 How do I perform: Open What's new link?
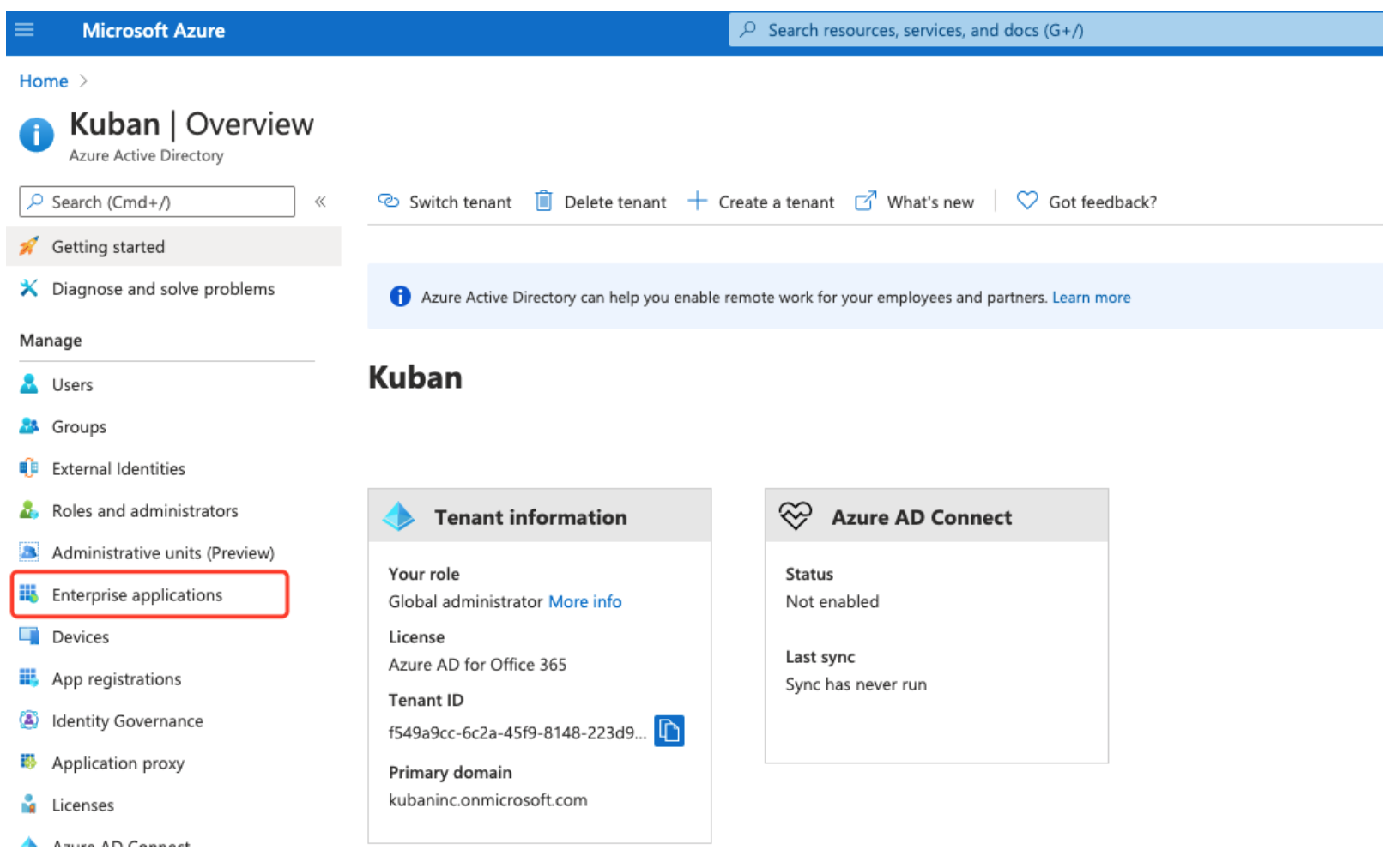tap(915, 202)
